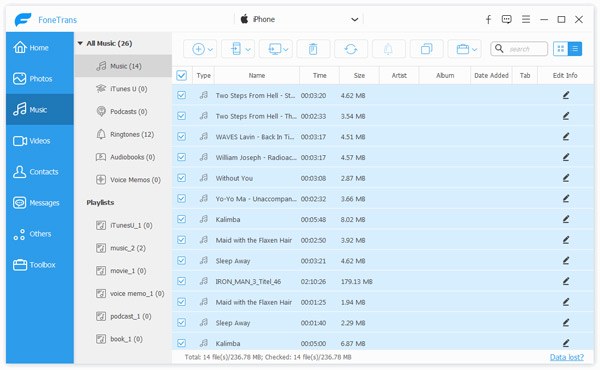Click the Data lost? link
Screen dimensions: 600x370
click(x=567, y=357)
